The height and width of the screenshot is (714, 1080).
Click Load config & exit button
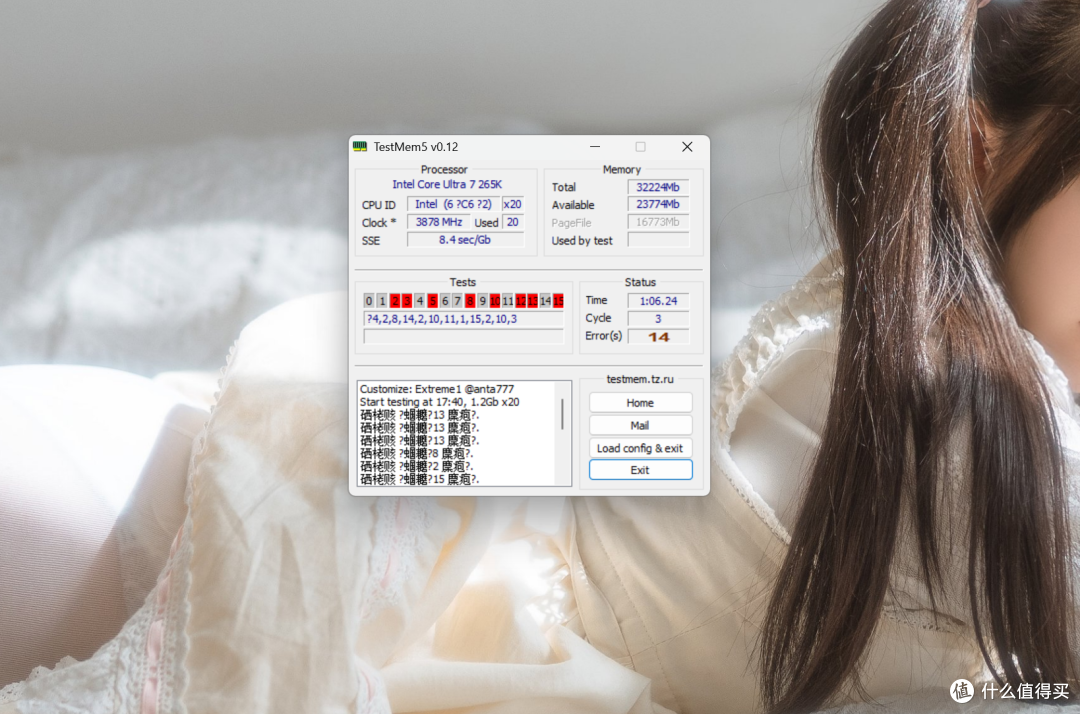tap(640, 448)
